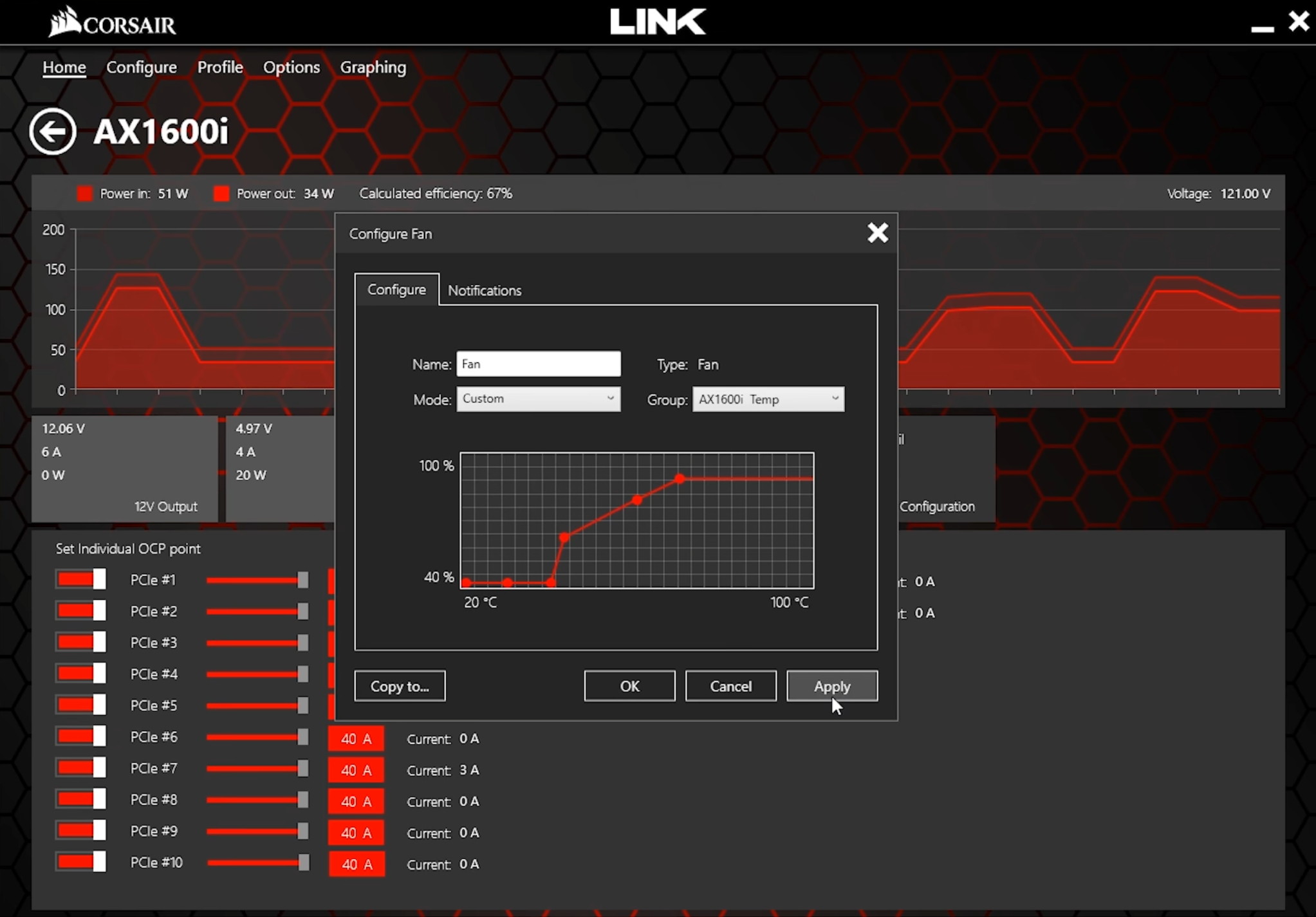Click the Cancel button

coord(730,686)
